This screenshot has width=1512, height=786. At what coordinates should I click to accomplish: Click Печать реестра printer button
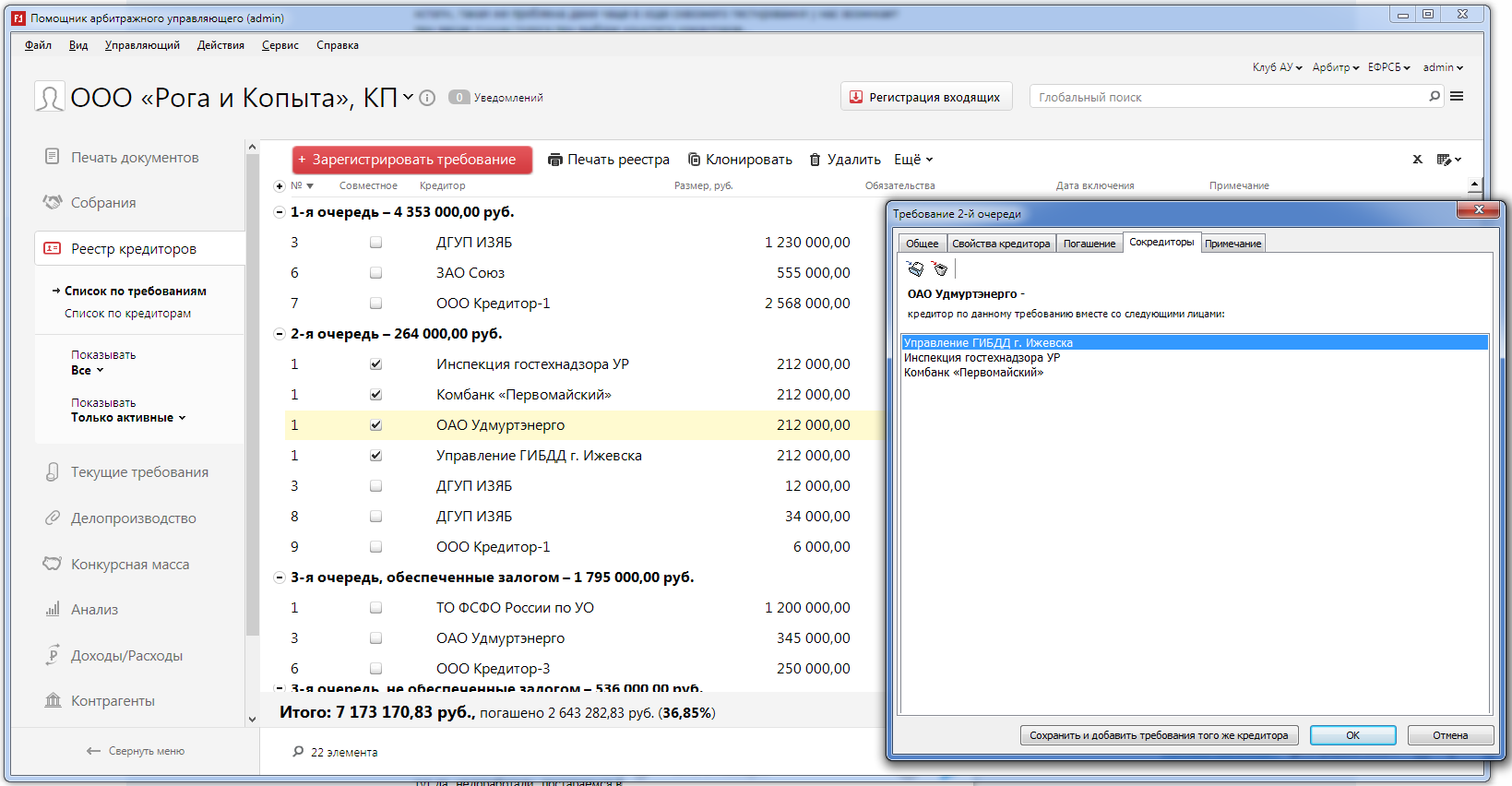(x=609, y=160)
